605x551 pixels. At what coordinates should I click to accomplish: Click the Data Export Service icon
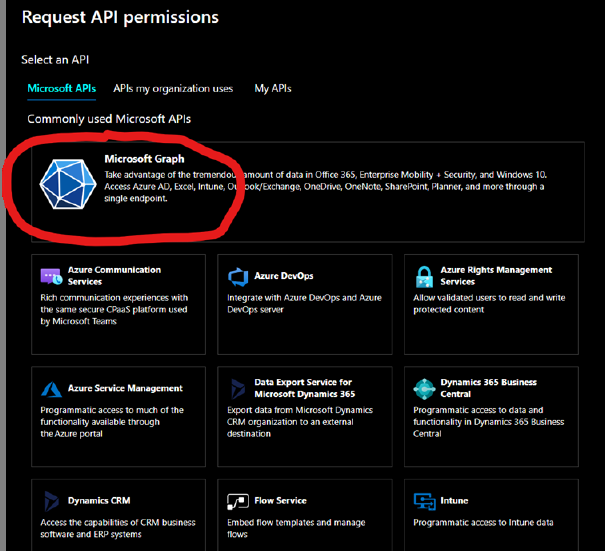coord(237,389)
